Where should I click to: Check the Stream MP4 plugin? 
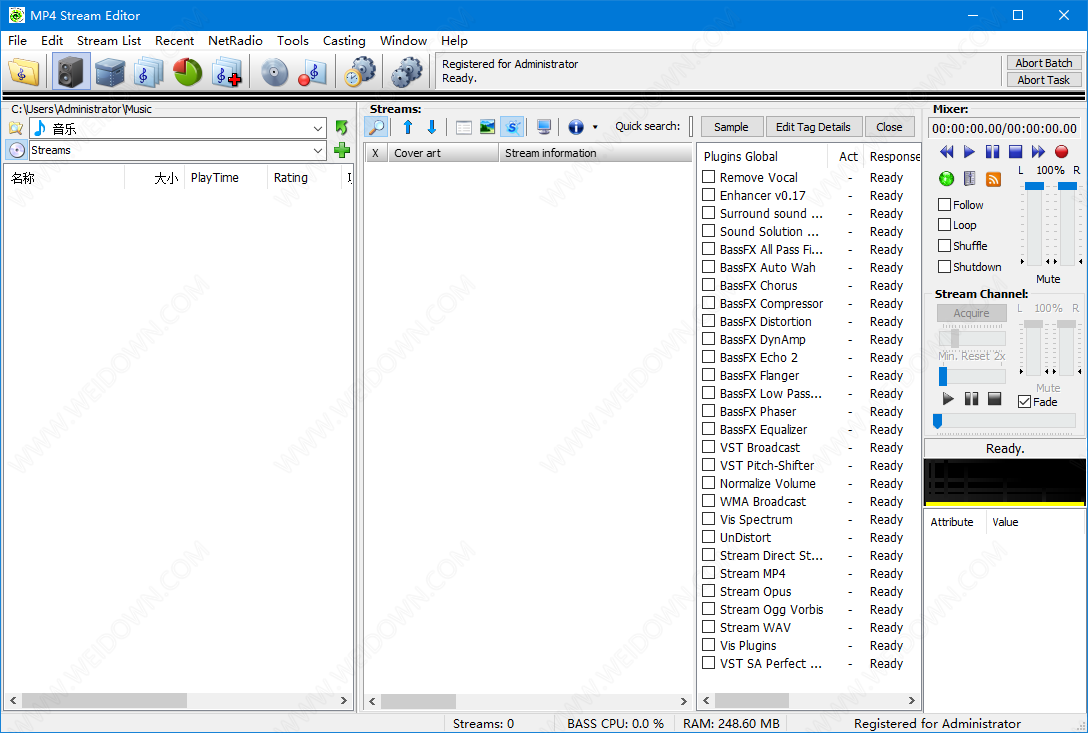coord(708,573)
